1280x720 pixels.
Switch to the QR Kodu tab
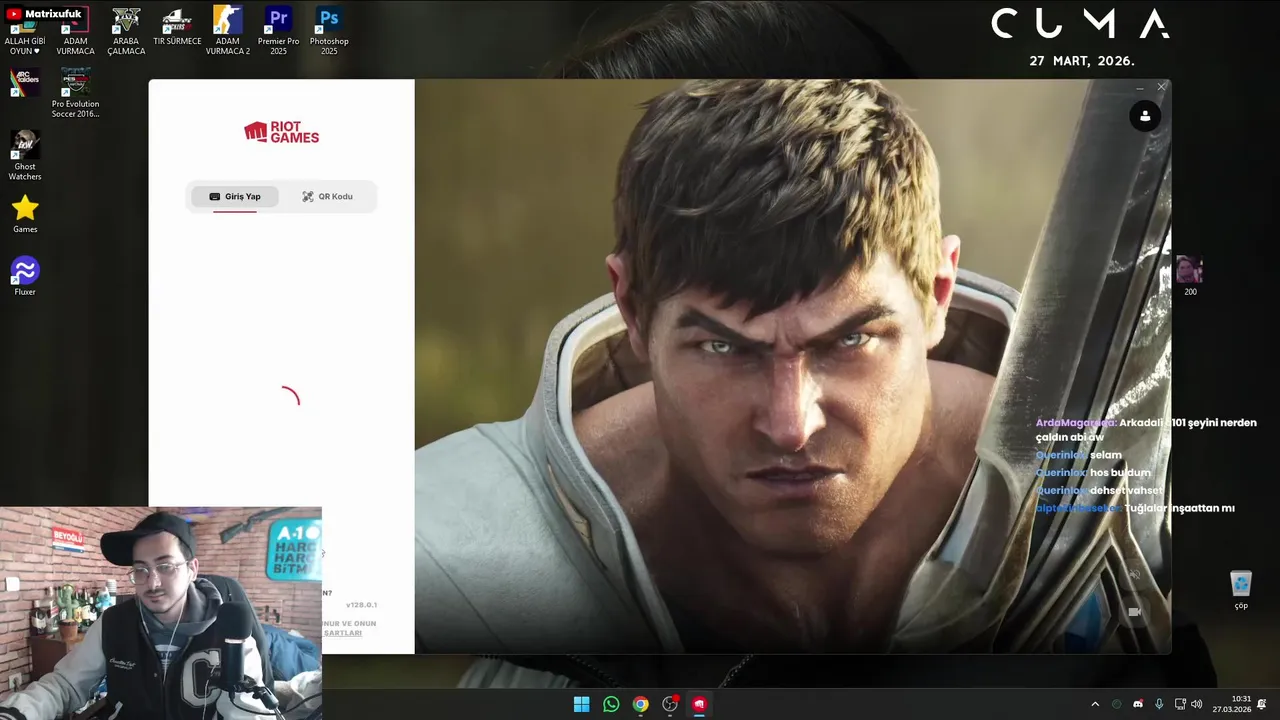coord(328,197)
